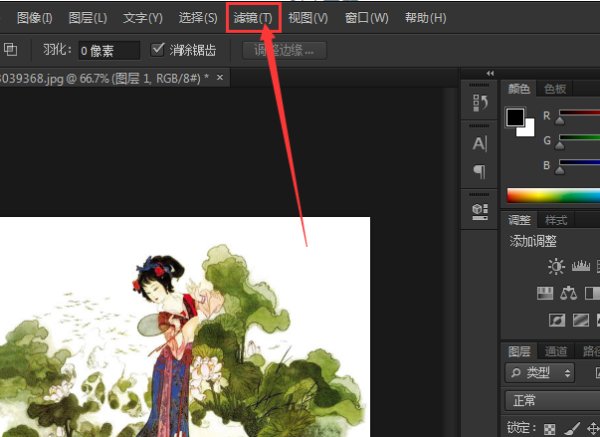The width and height of the screenshot is (600, 437).
Task: Click the 羽化 feather pixel input field
Action: [x=109, y=51]
